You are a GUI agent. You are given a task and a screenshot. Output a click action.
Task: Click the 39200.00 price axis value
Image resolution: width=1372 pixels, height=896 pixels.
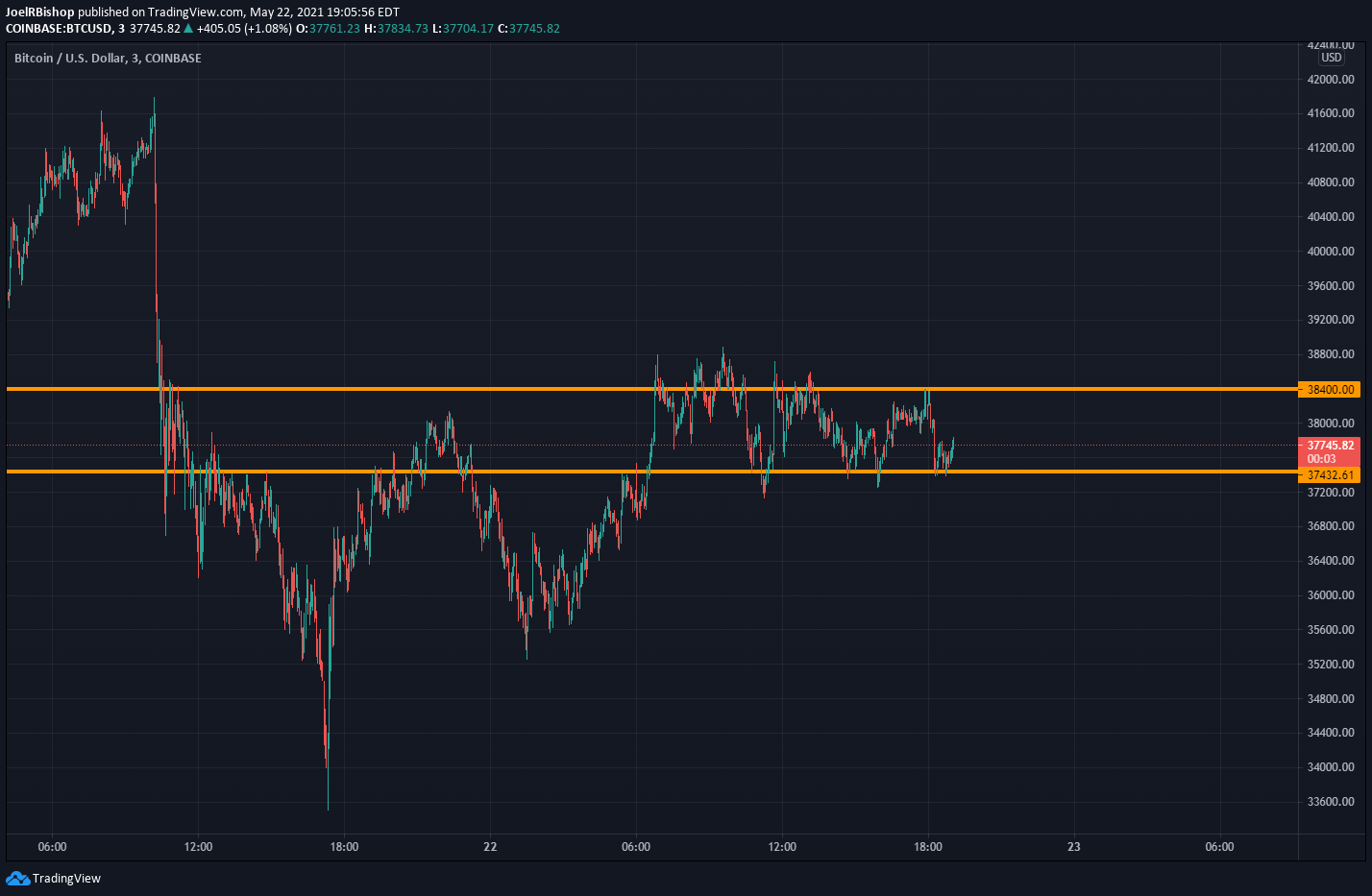click(1331, 320)
